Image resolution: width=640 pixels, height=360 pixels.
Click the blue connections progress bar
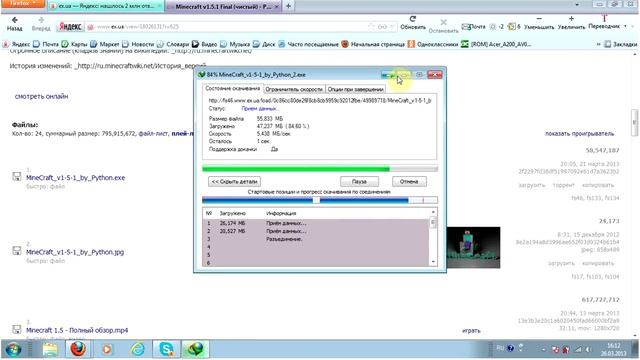(x=320, y=200)
